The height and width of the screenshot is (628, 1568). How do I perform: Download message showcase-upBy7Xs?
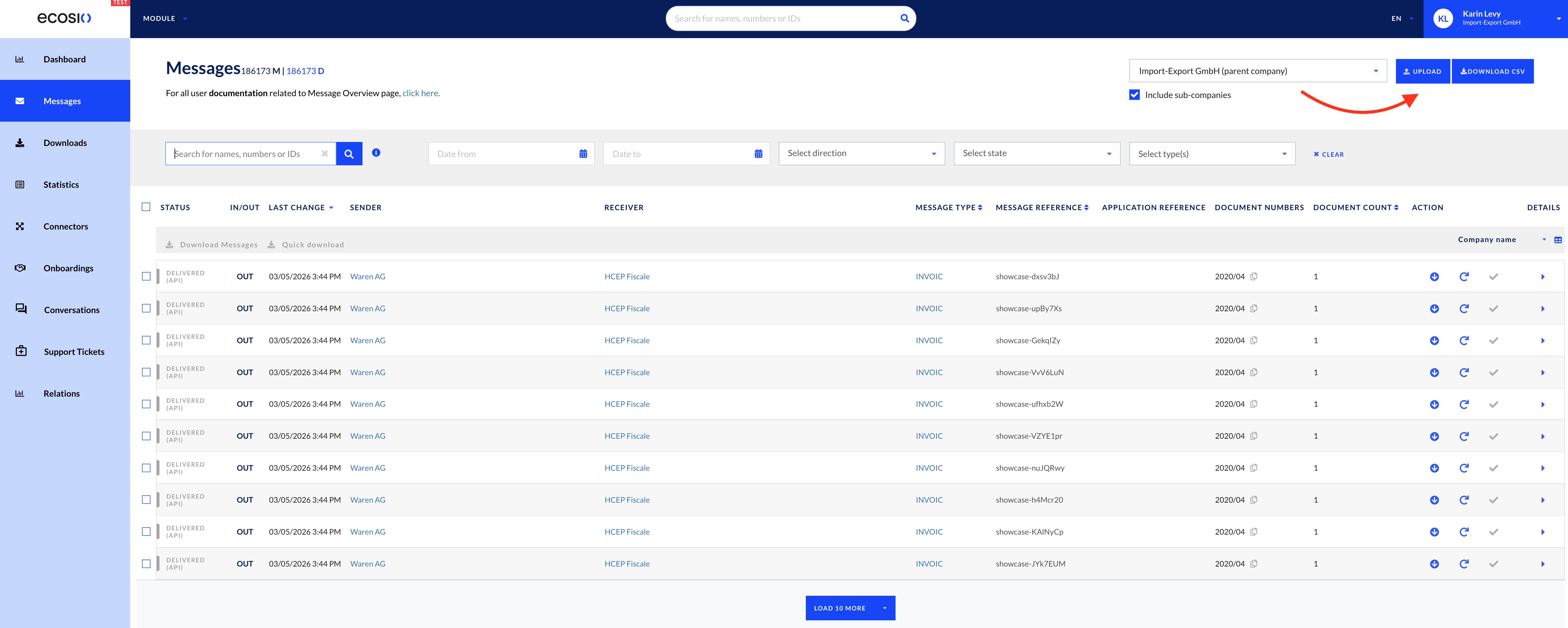(1434, 308)
